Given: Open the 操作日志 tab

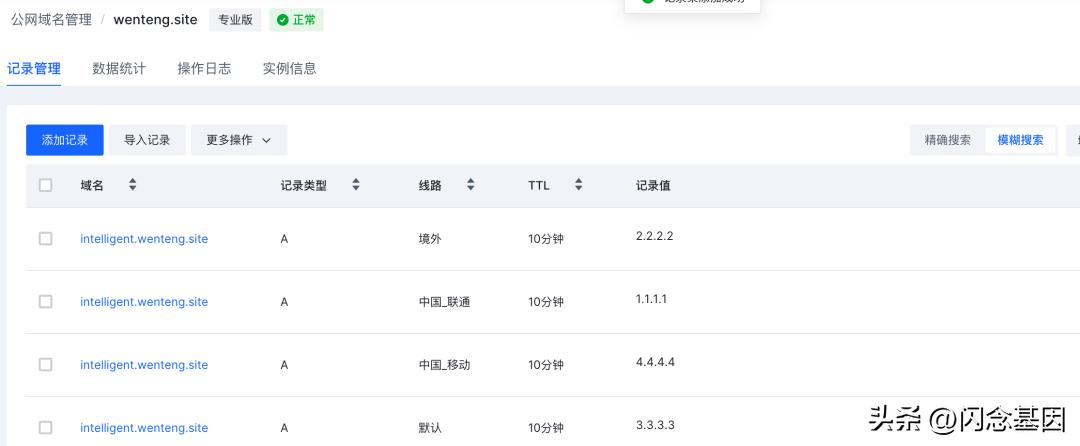Looking at the screenshot, I should click(204, 68).
